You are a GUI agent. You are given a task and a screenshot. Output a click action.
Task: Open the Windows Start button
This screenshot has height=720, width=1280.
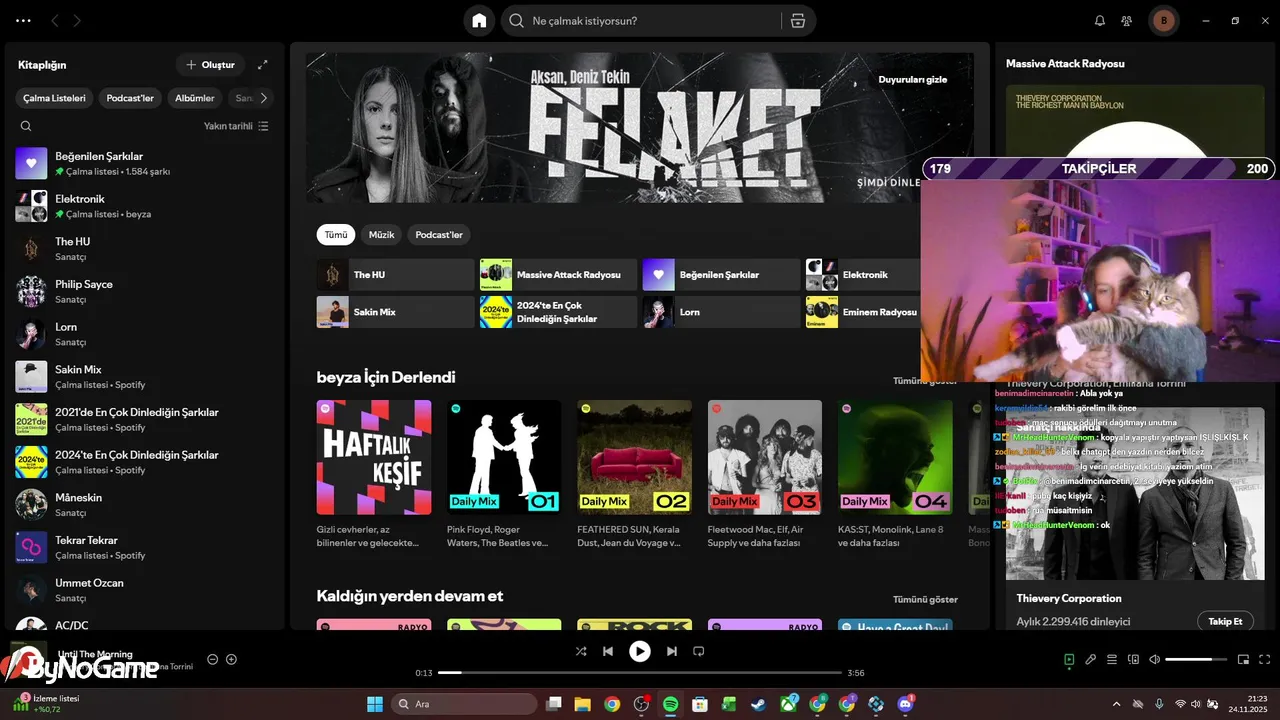click(x=375, y=704)
